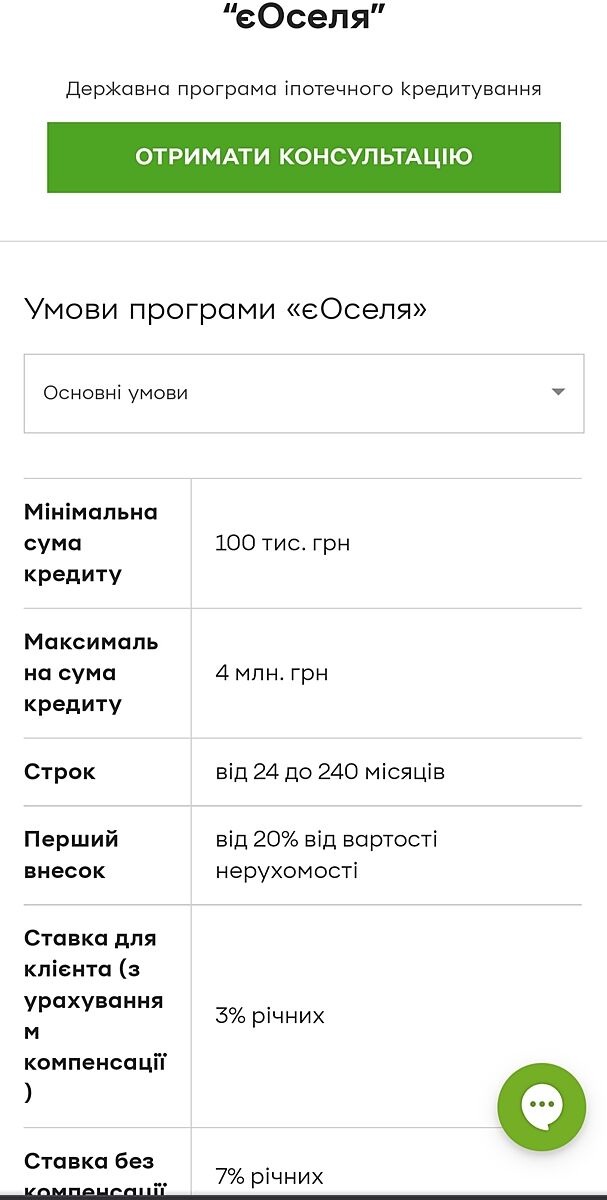Select the 'Строк' row label

point(60,772)
